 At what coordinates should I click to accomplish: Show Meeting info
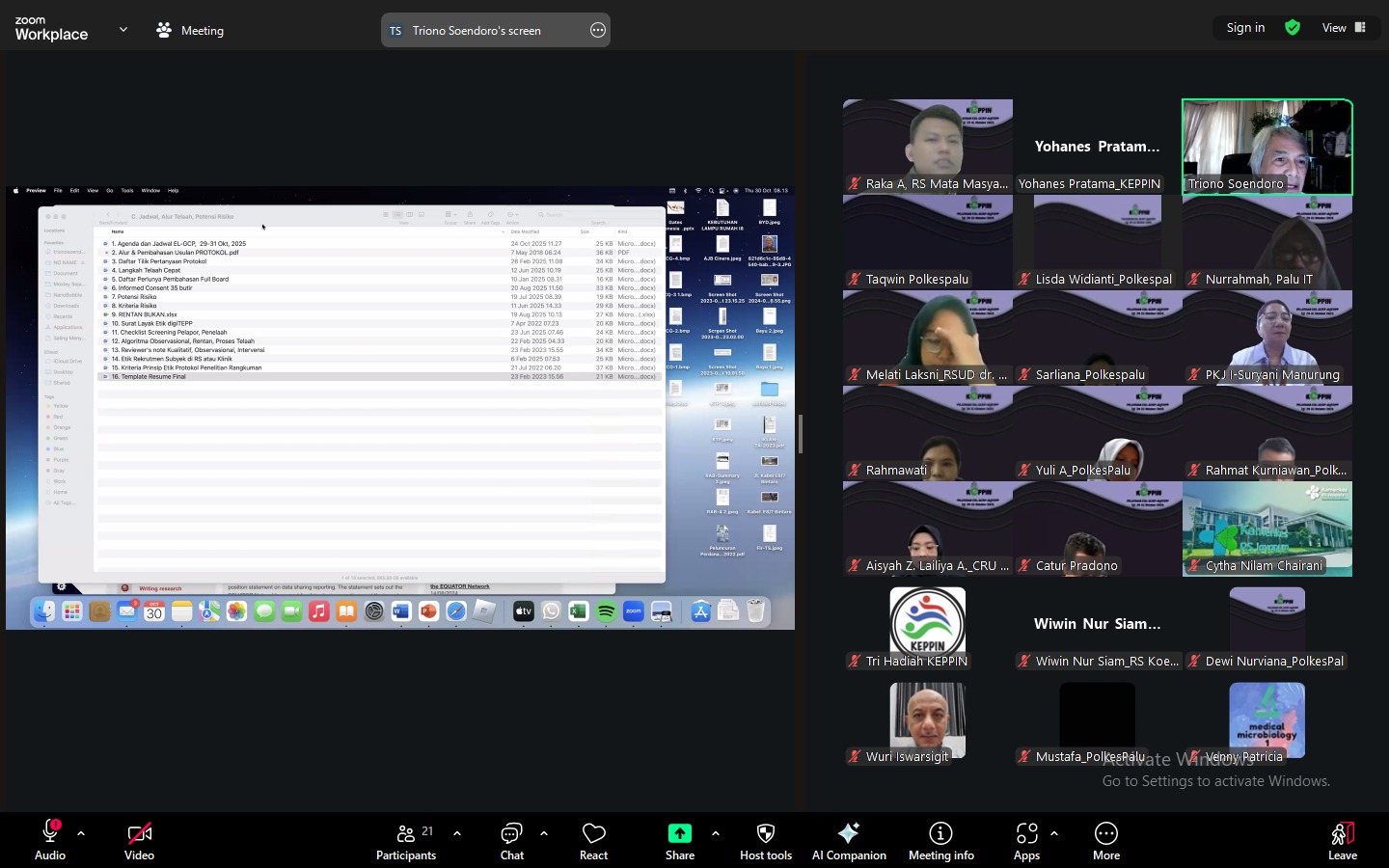[940, 841]
